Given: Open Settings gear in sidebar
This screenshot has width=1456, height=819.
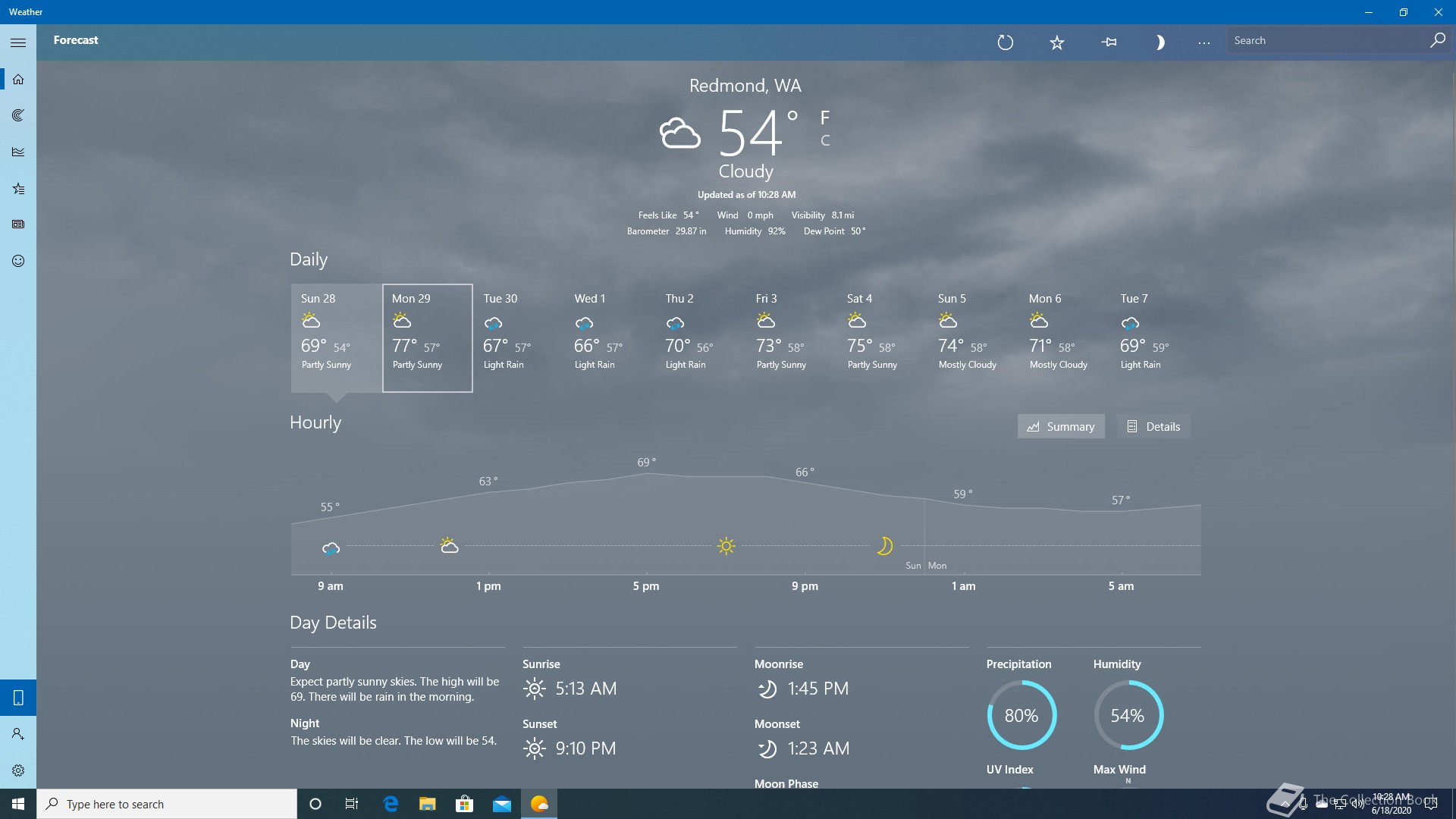Looking at the screenshot, I should pyautogui.click(x=18, y=770).
